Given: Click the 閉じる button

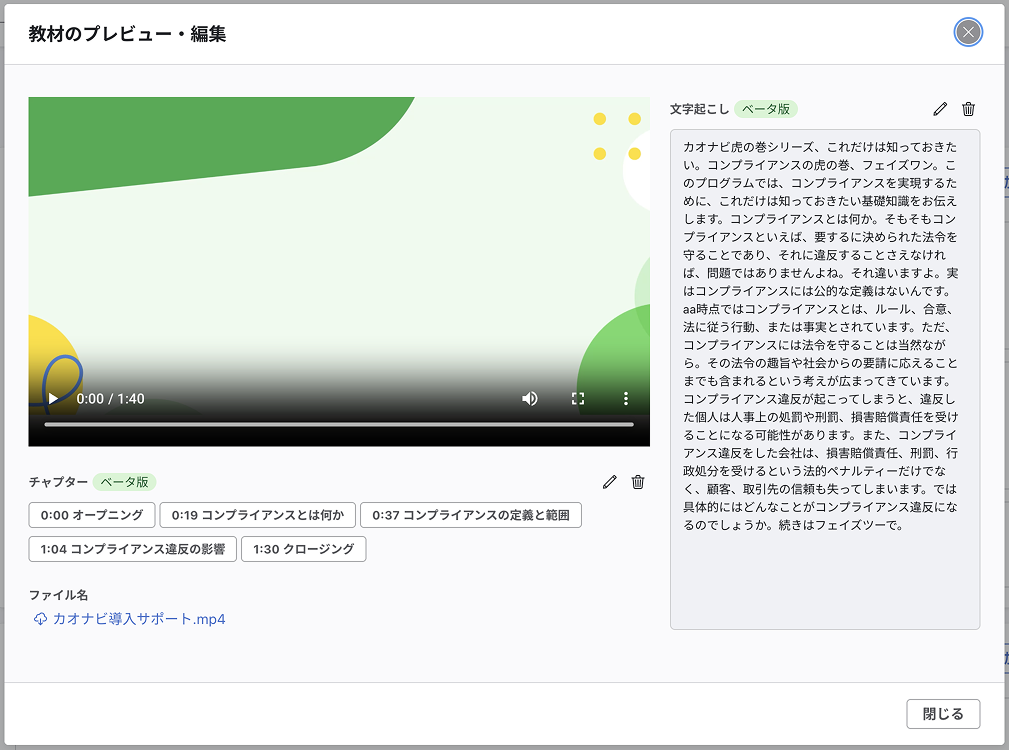Looking at the screenshot, I should 944,714.
